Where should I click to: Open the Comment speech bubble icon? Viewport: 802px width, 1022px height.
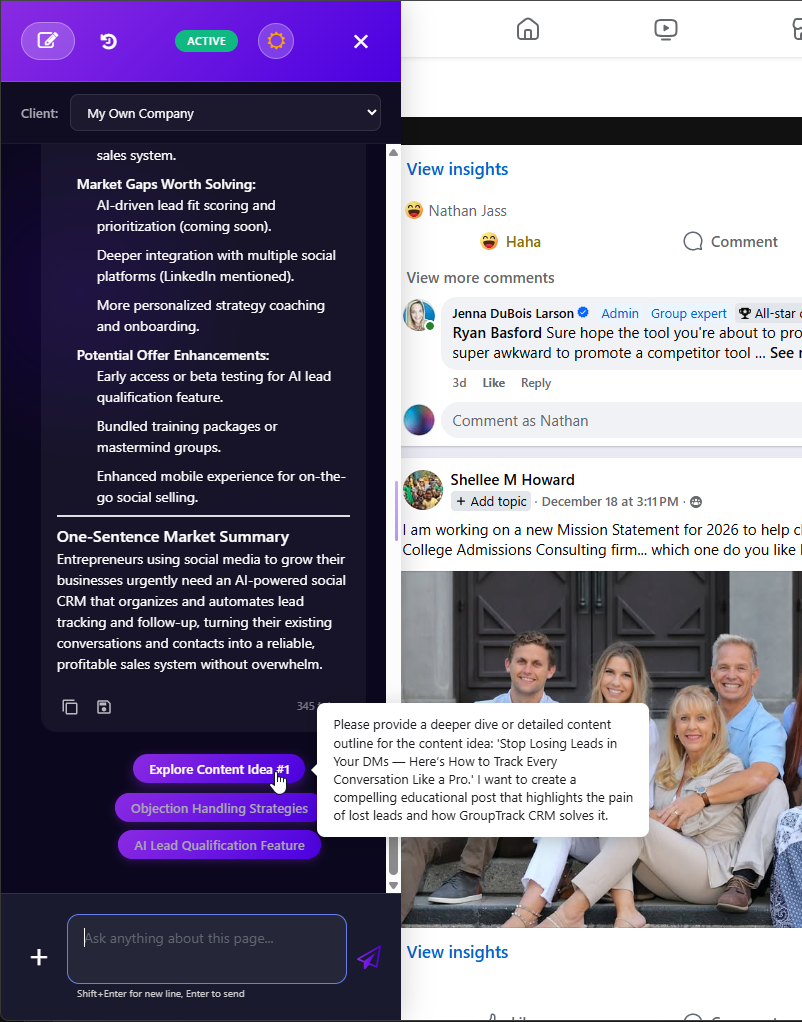(x=692, y=241)
